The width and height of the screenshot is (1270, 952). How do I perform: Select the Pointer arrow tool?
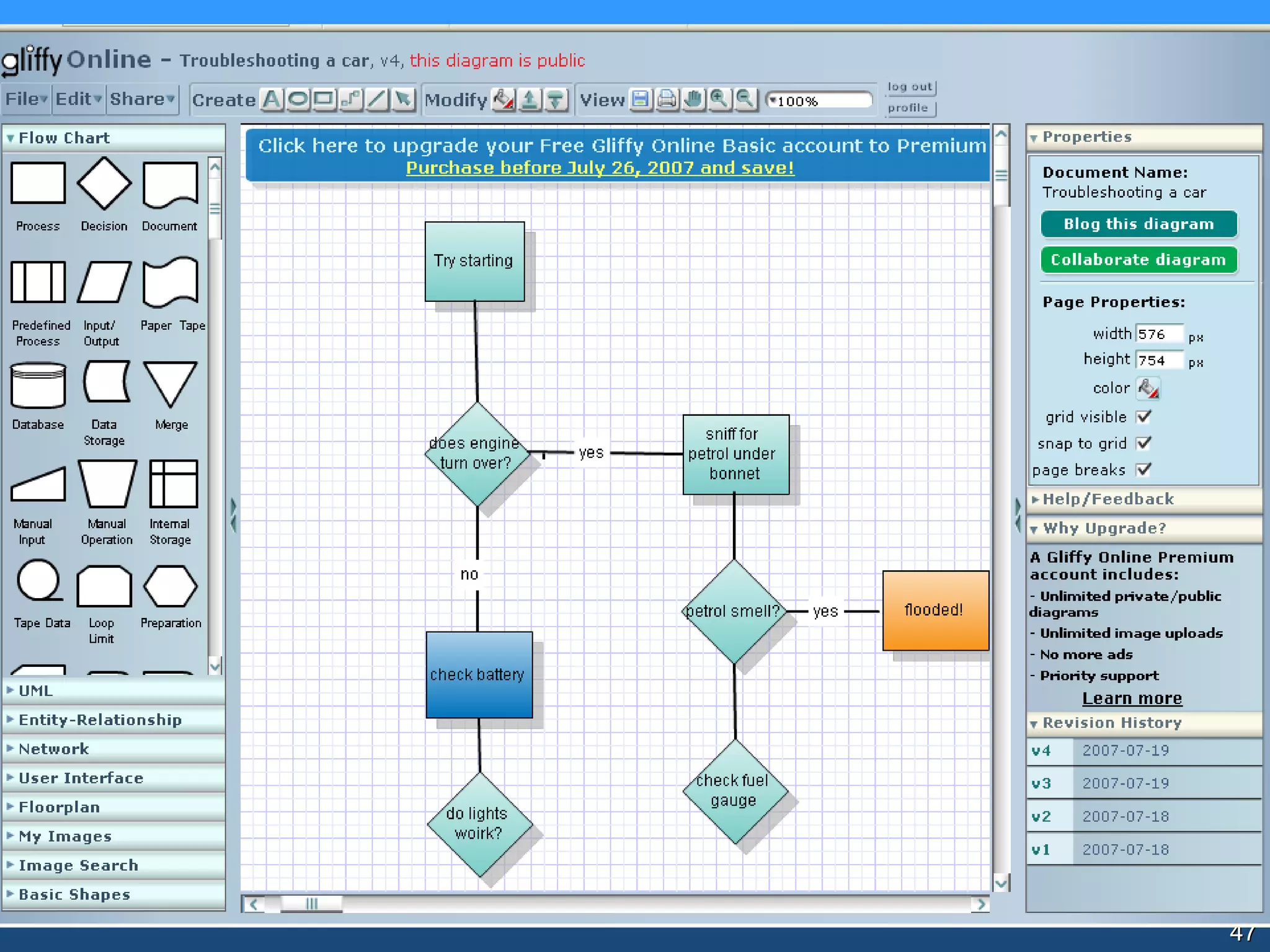[x=403, y=100]
